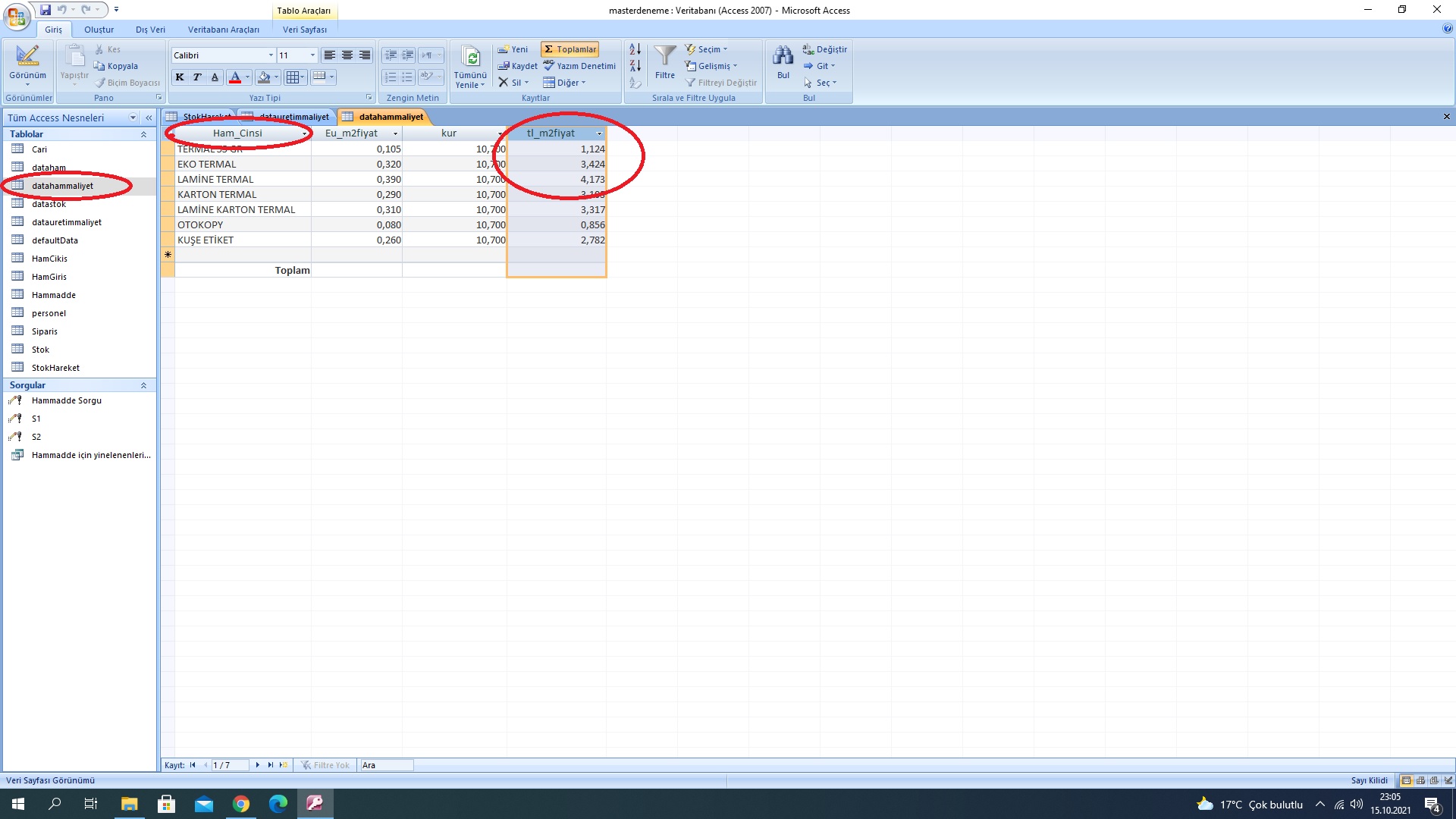Open font color red swatch button
Screen dimensions: 1456x819
[235, 77]
